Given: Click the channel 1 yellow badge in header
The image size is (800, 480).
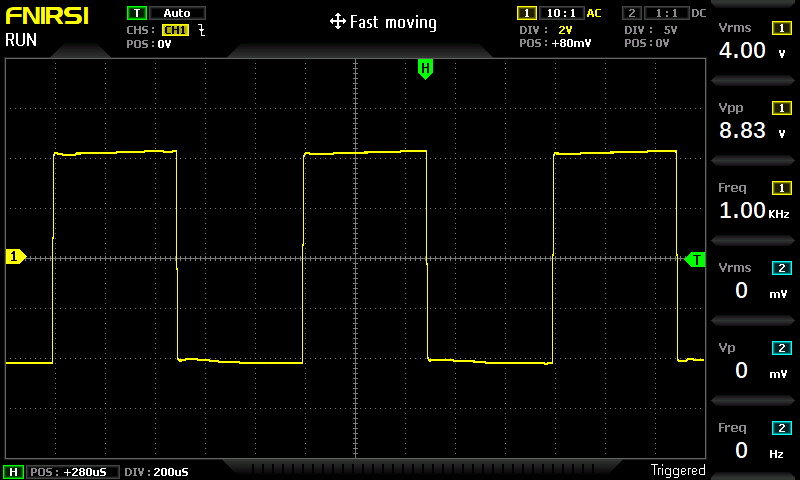Looking at the screenshot, I should pyautogui.click(x=527, y=13).
